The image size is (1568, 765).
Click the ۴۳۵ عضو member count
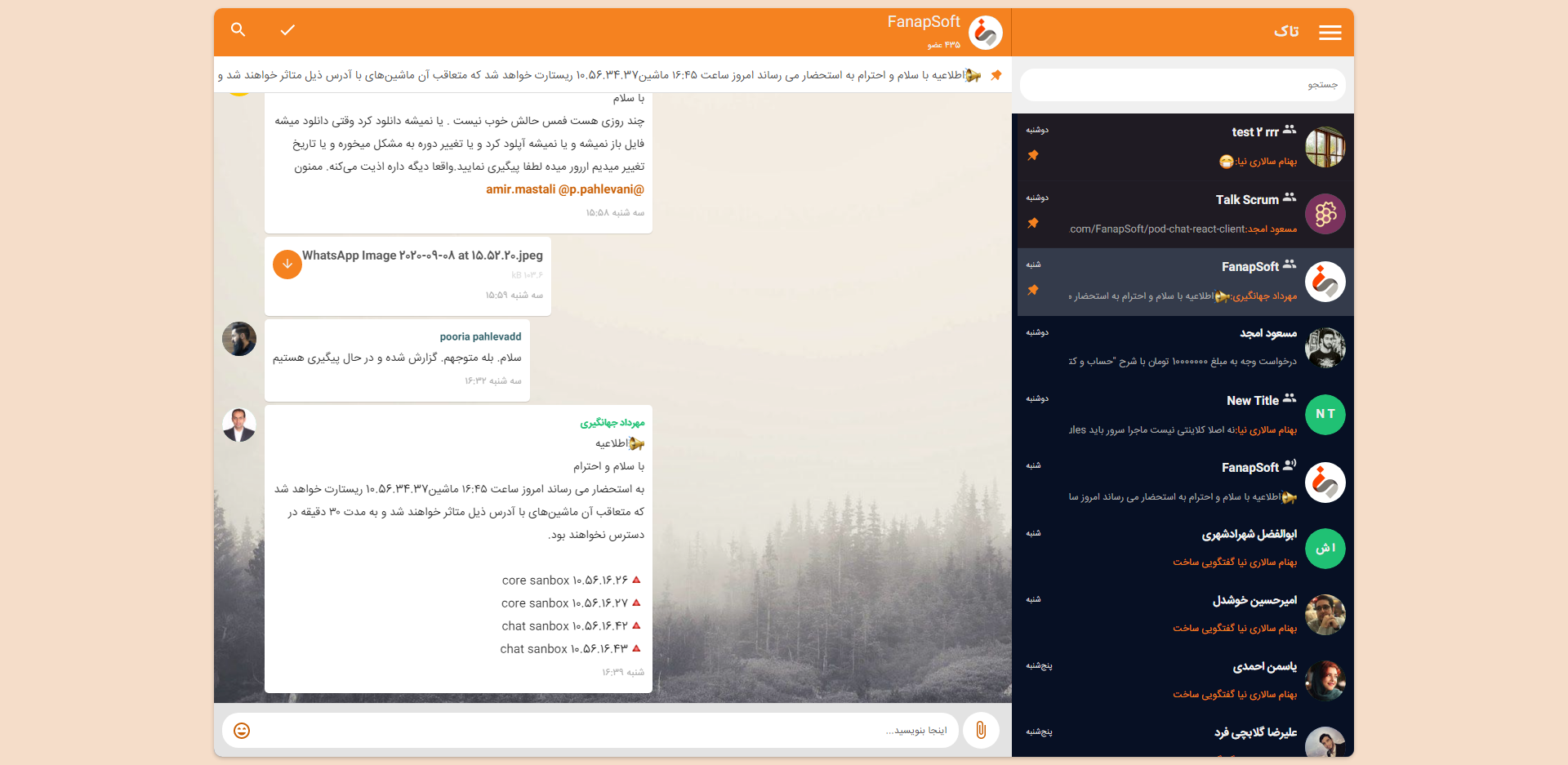click(x=943, y=45)
